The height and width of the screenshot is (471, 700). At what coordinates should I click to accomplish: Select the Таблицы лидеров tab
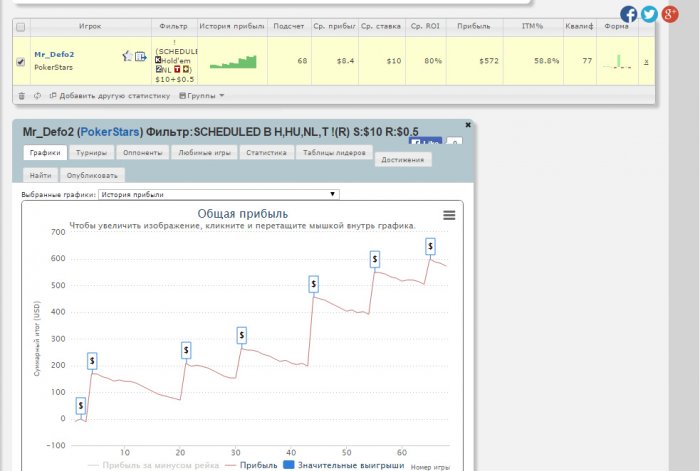(333, 153)
